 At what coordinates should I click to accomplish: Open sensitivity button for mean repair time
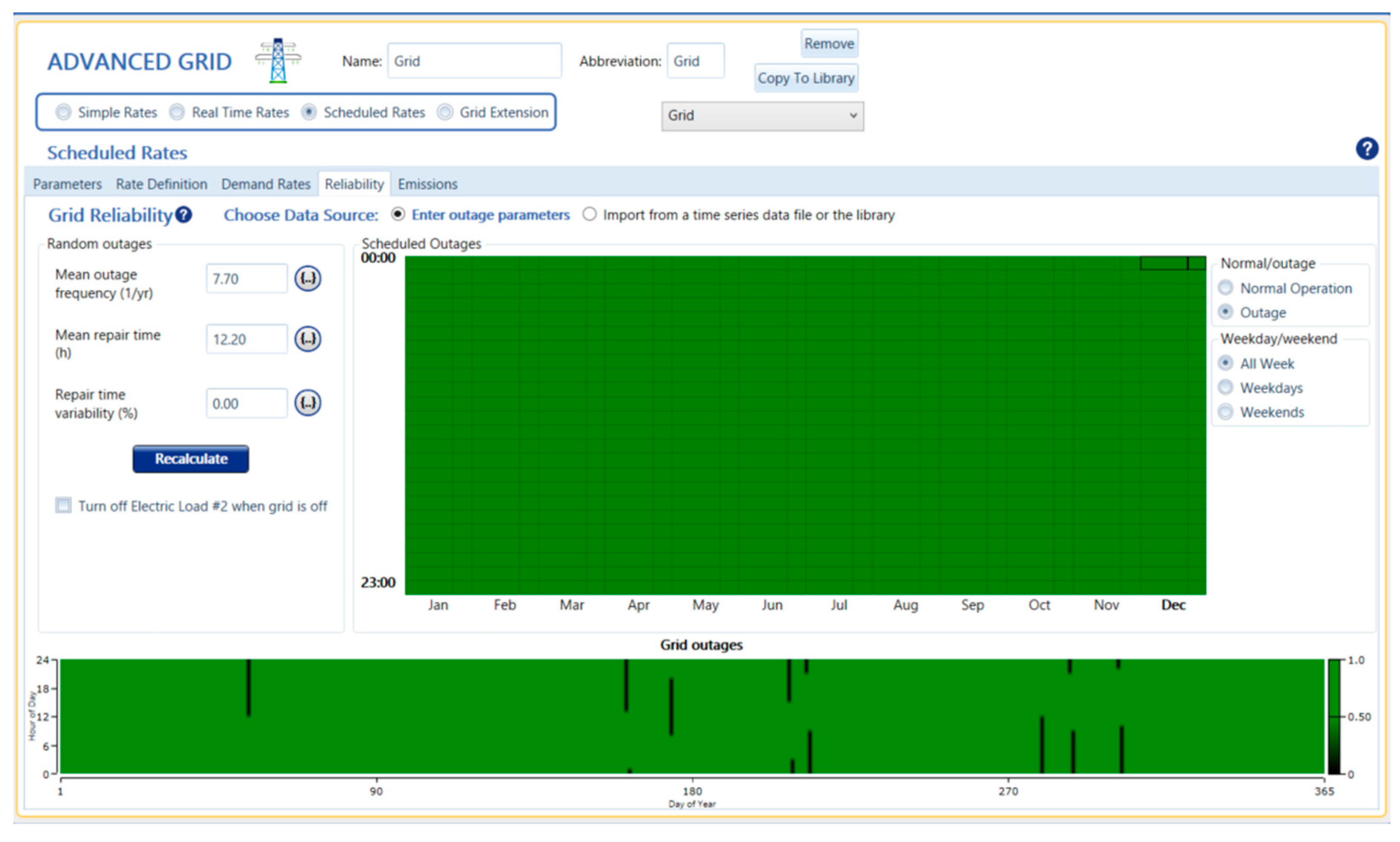(x=308, y=339)
